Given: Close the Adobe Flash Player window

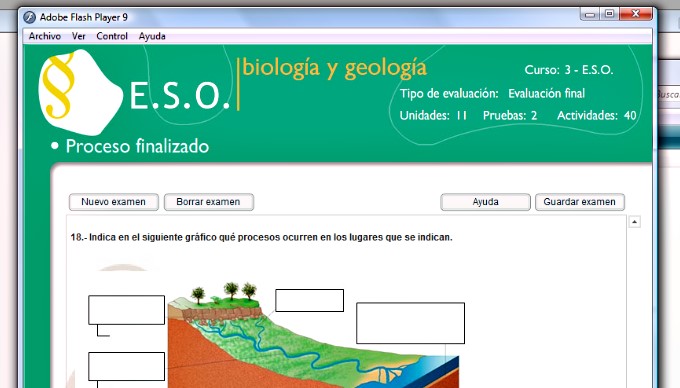Looking at the screenshot, I should coord(636,14).
